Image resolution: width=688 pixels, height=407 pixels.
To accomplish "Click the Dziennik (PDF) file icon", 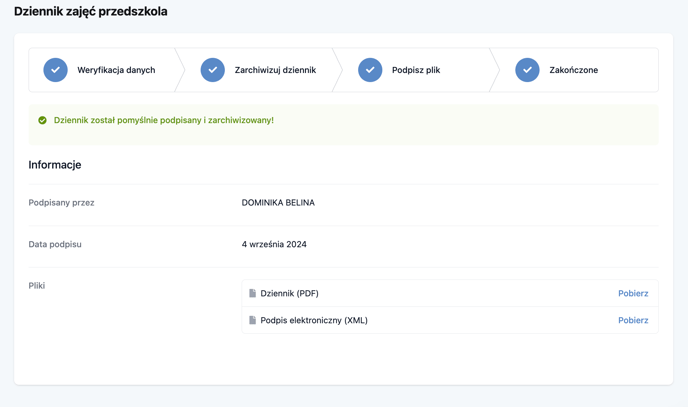I will [252, 293].
